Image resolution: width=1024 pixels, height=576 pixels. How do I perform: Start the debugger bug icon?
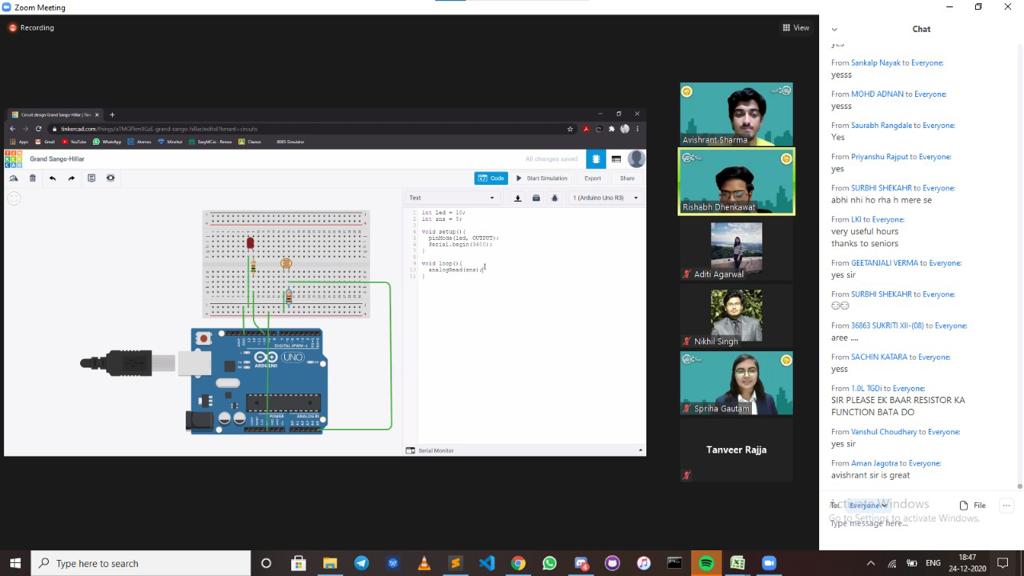pyautogui.click(x=554, y=198)
